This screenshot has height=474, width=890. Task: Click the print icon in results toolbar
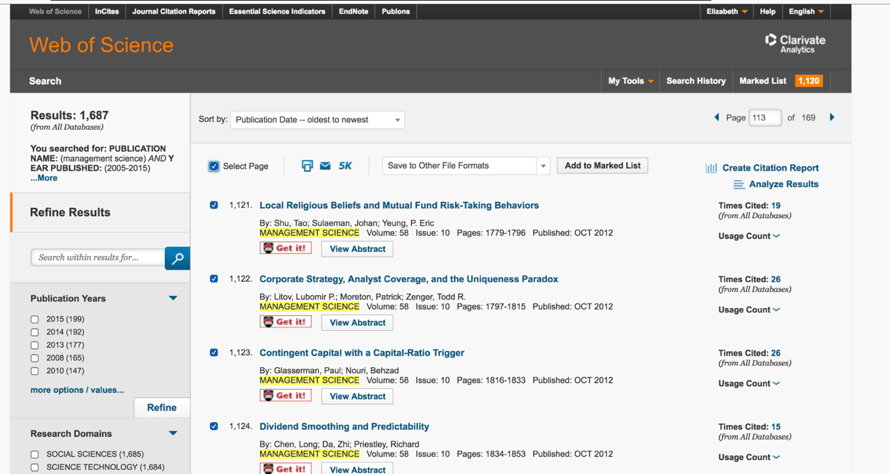307,166
